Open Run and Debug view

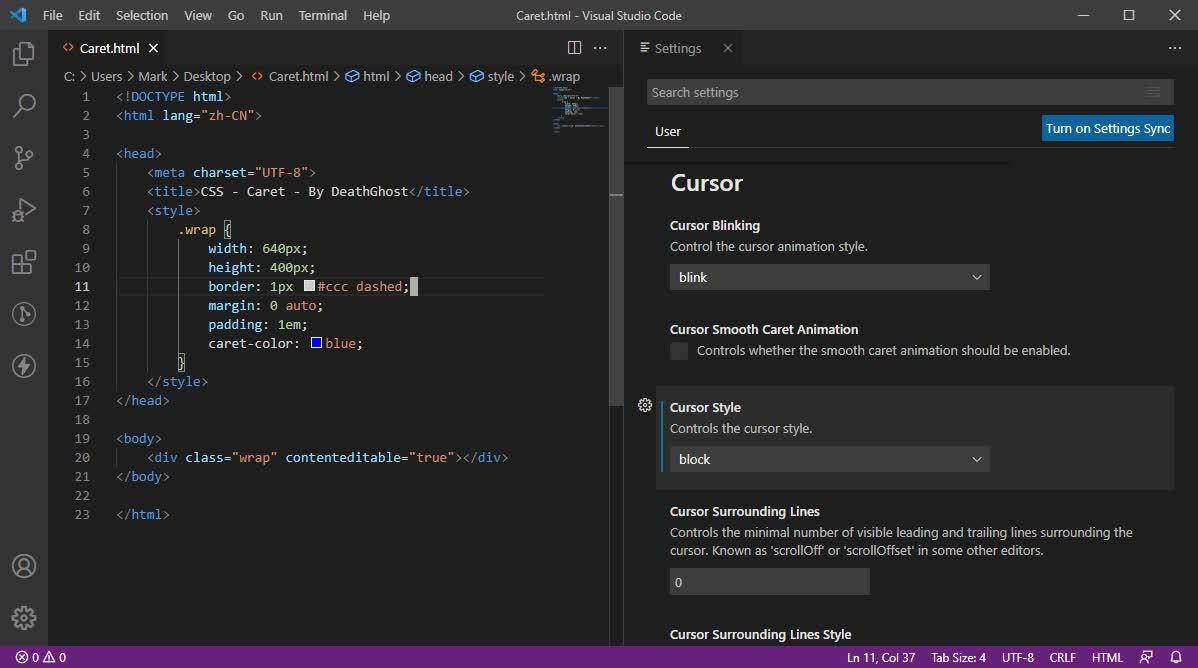24,210
